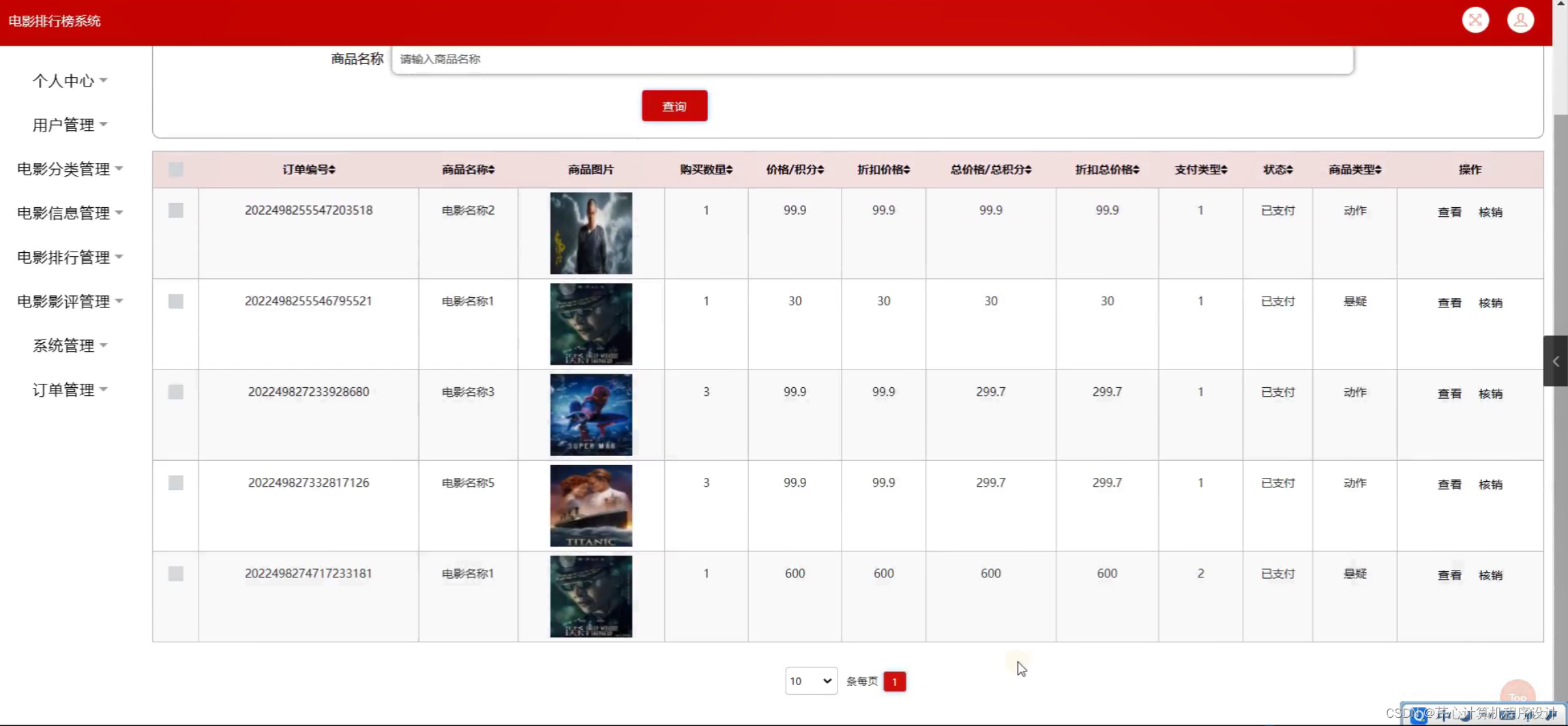Image resolution: width=1568 pixels, height=726 pixels.
Task: Check the row for order 2022498255547203518
Action: [x=175, y=211]
